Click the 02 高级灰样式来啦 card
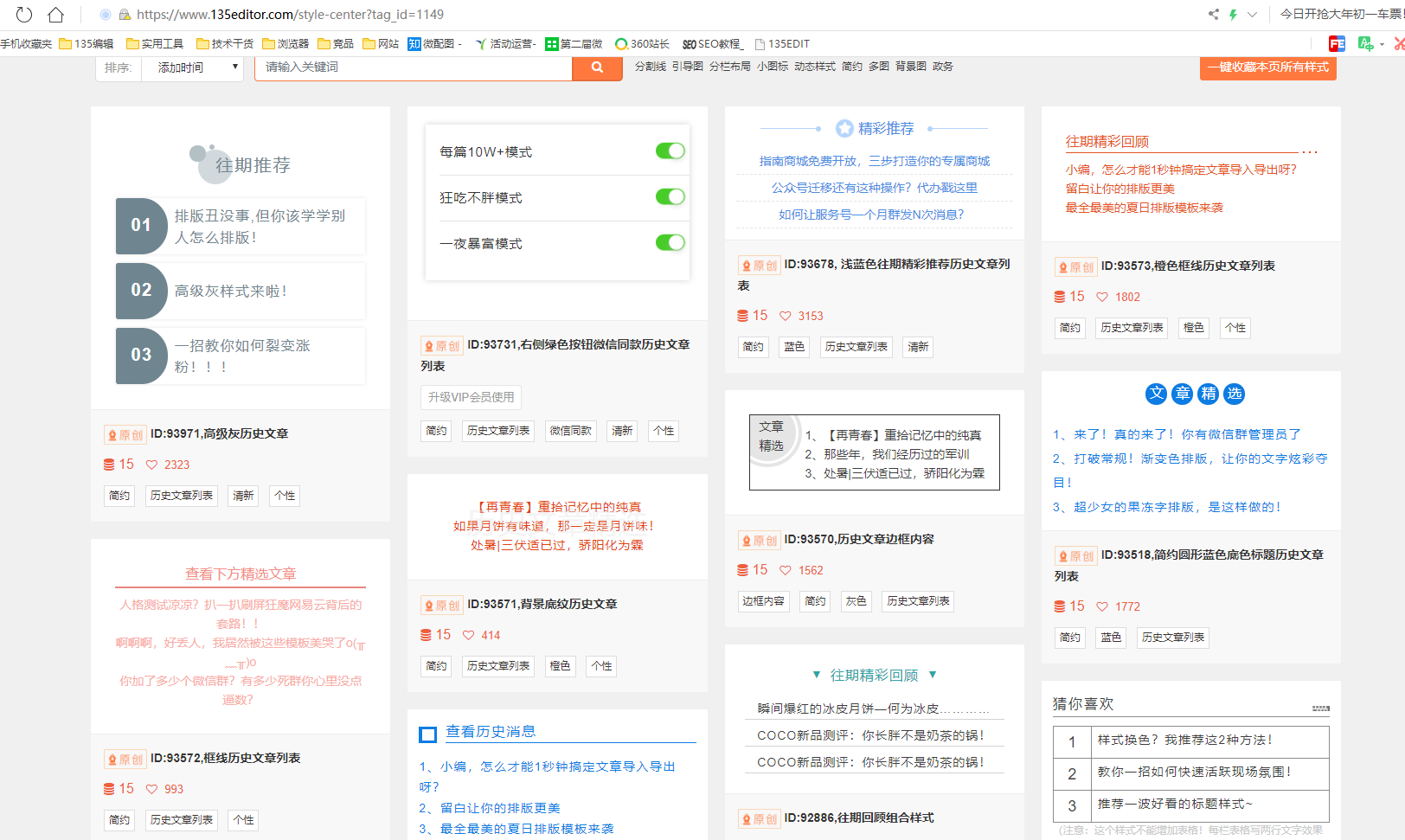Viewport: 1405px width, 840px height. [x=241, y=291]
